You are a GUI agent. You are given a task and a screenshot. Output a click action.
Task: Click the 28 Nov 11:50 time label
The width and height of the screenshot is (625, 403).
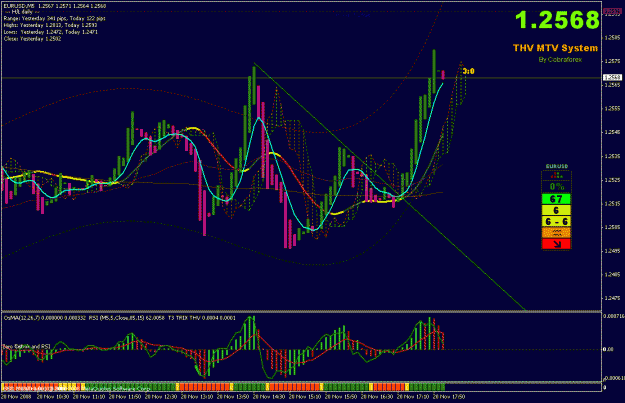point(125,397)
